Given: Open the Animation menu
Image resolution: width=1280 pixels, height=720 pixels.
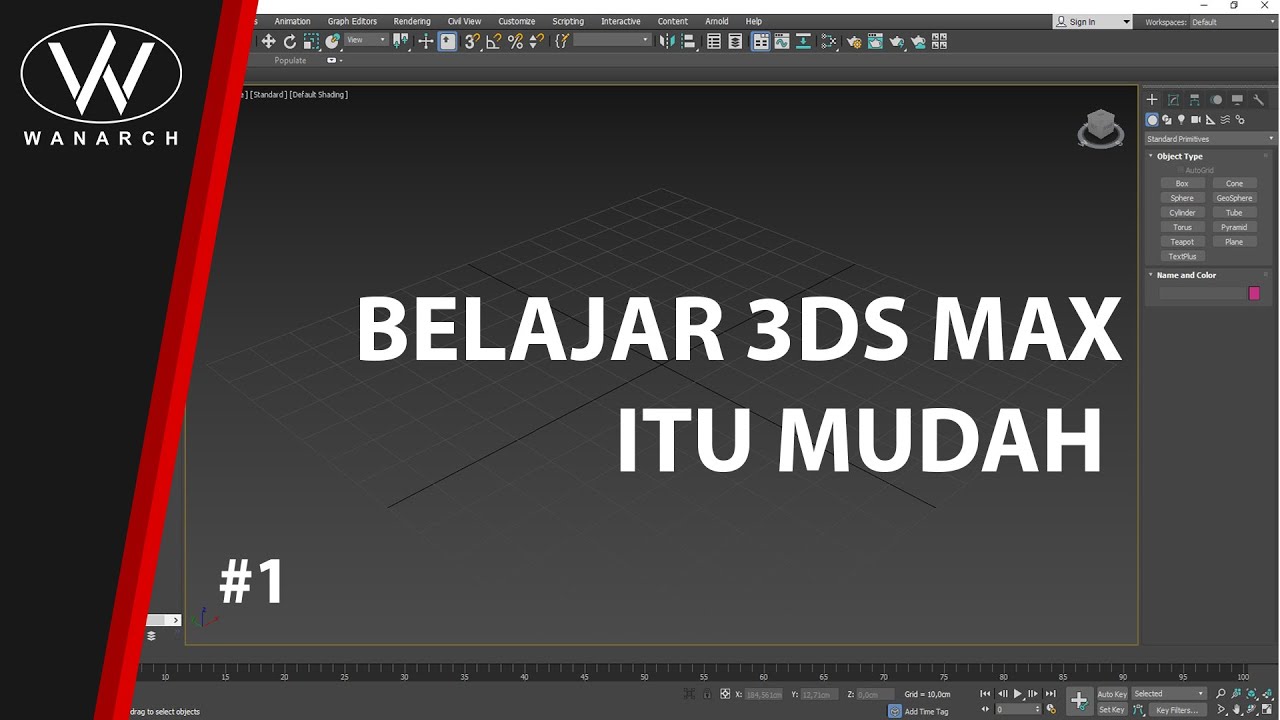Looking at the screenshot, I should click(x=293, y=21).
